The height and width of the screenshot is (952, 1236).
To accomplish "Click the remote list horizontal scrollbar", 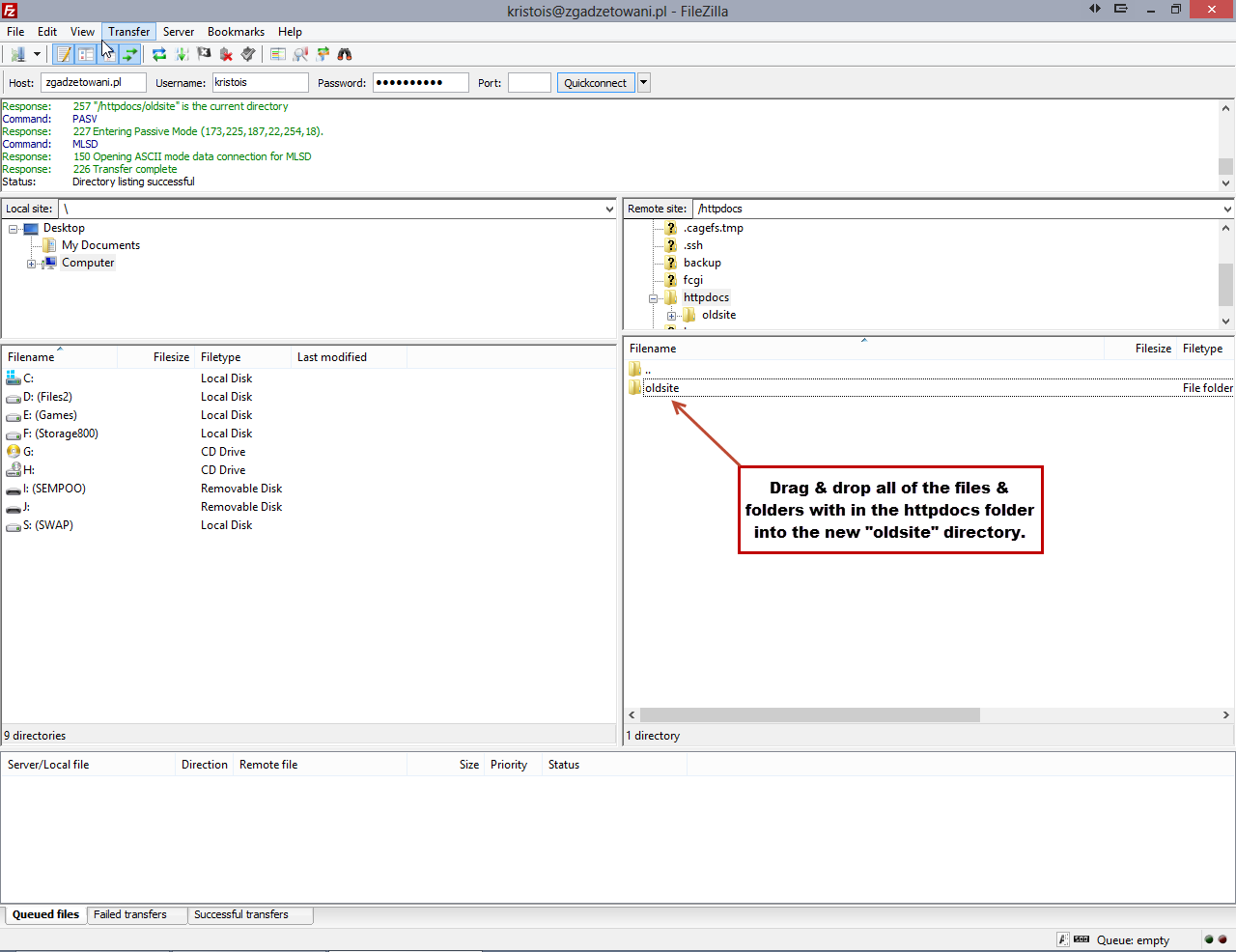I will (x=809, y=715).
